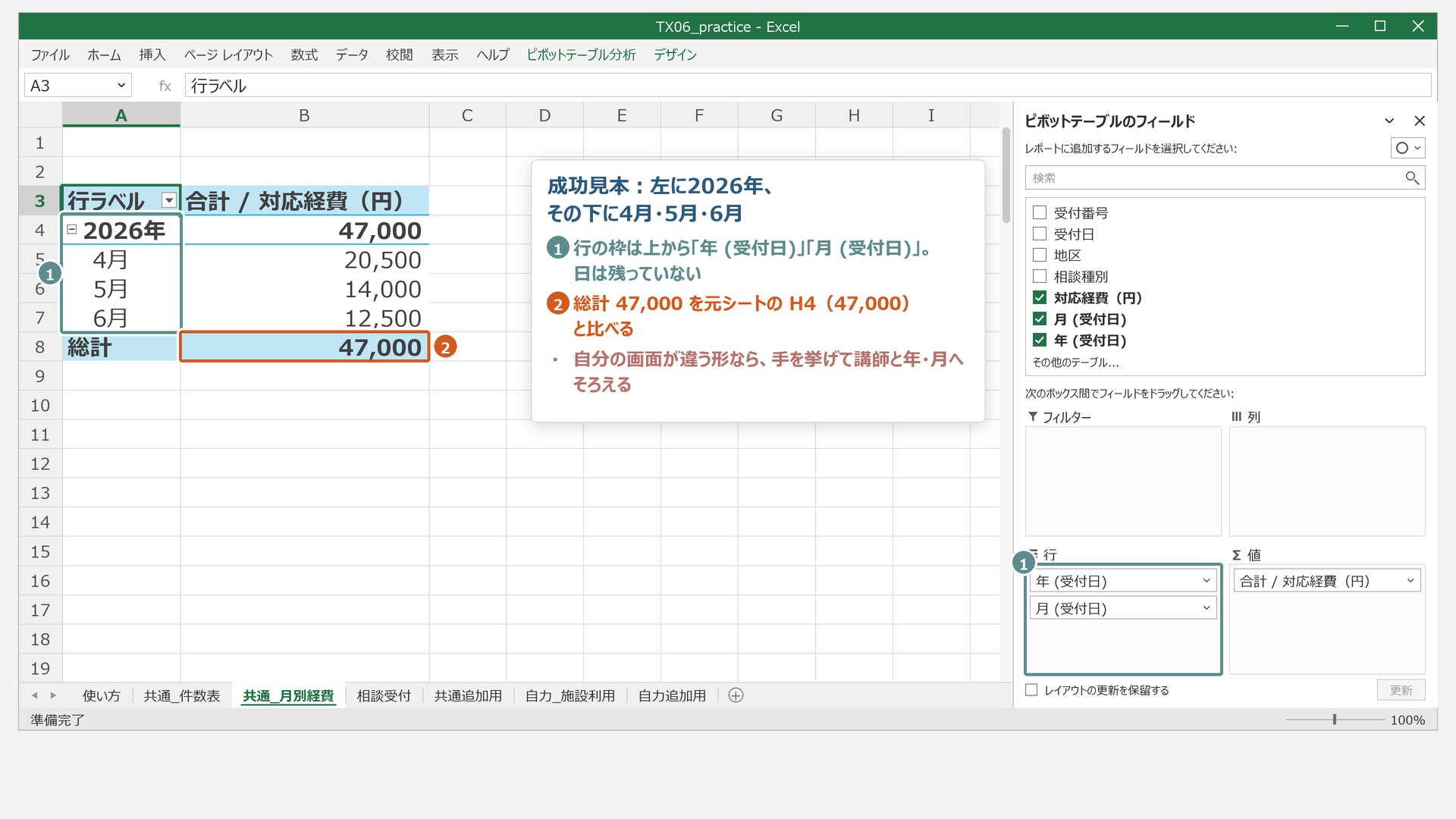Check the 相談種別 field checkbox
The height and width of the screenshot is (819, 1456).
click(x=1040, y=277)
